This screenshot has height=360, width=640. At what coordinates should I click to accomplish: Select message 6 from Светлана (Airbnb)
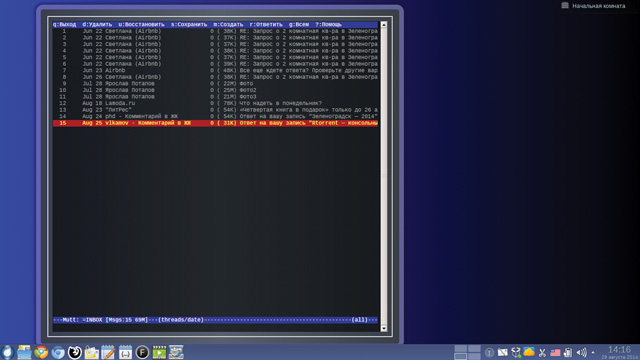pos(215,64)
